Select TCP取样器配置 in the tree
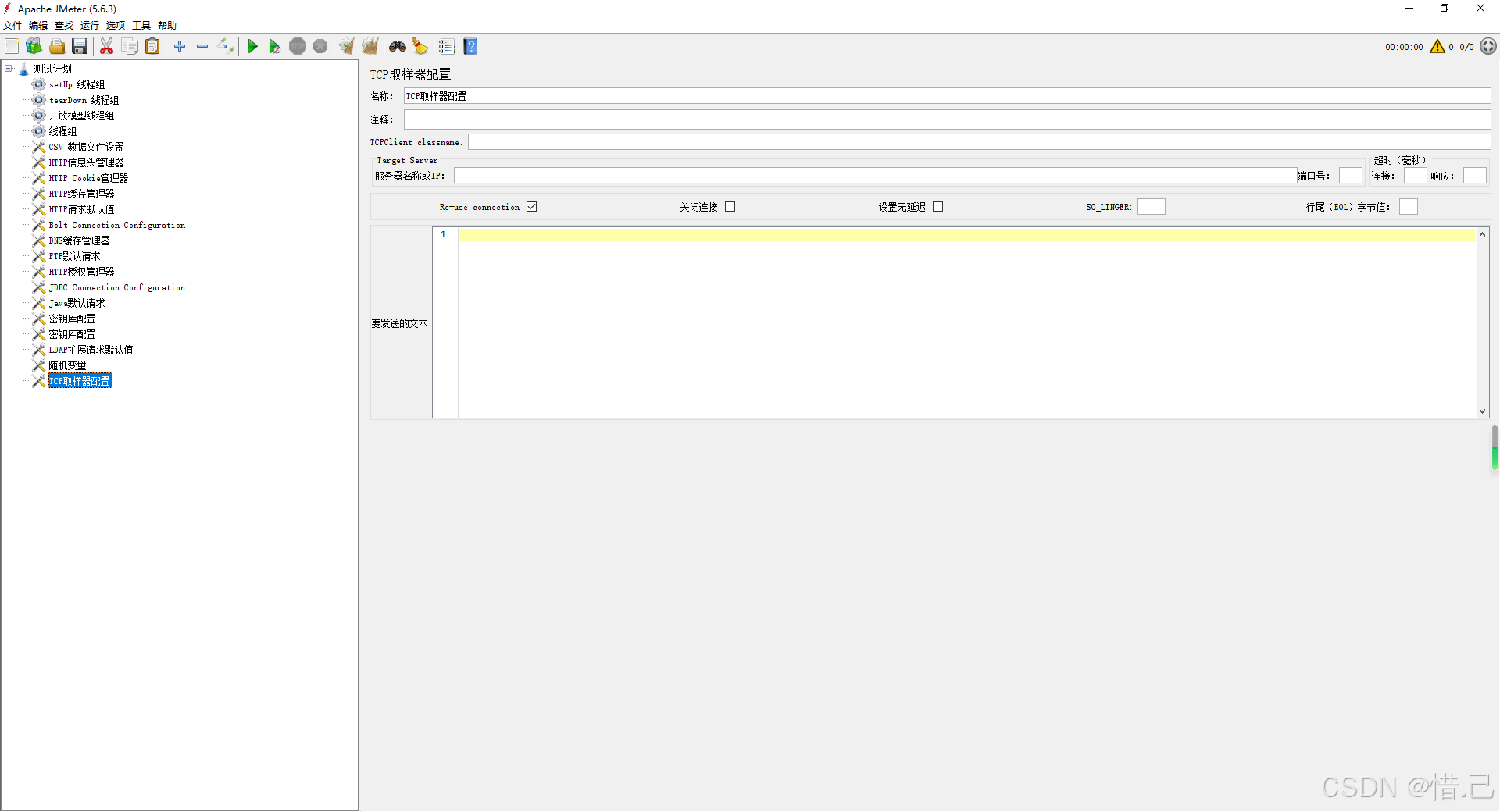 tap(80, 381)
